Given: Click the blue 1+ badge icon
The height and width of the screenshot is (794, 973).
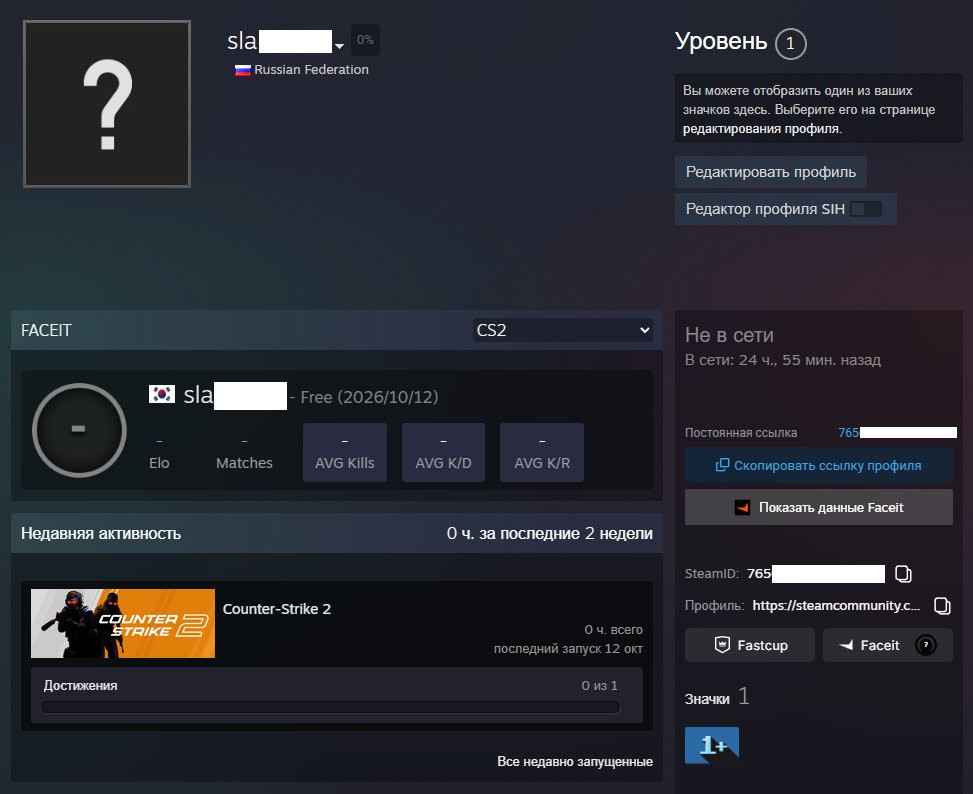Looking at the screenshot, I should pyautogui.click(x=712, y=745).
